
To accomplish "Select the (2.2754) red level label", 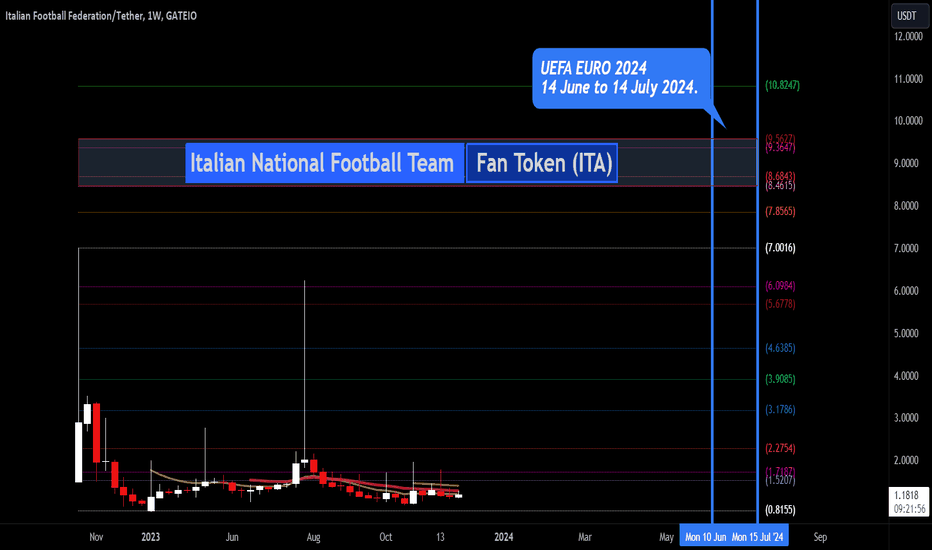I will [x=780, y=448].
